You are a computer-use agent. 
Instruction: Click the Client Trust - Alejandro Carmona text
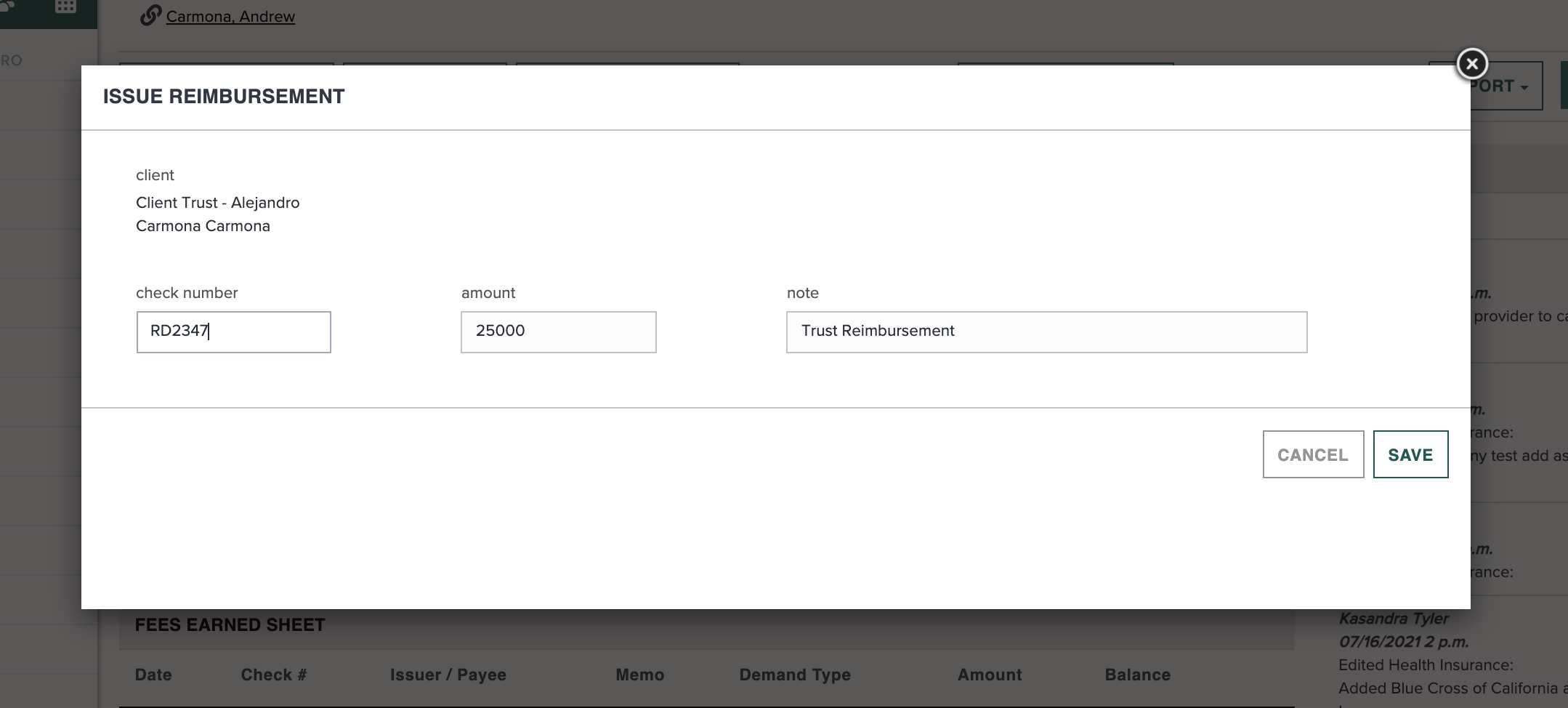point(217,214)
